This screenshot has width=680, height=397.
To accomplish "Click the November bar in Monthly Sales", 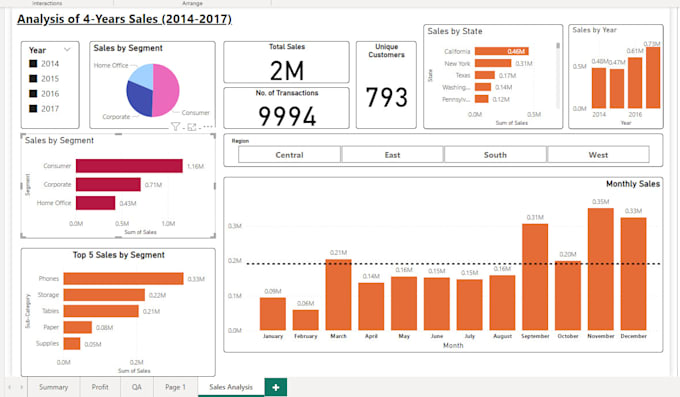I will [601, 269].
